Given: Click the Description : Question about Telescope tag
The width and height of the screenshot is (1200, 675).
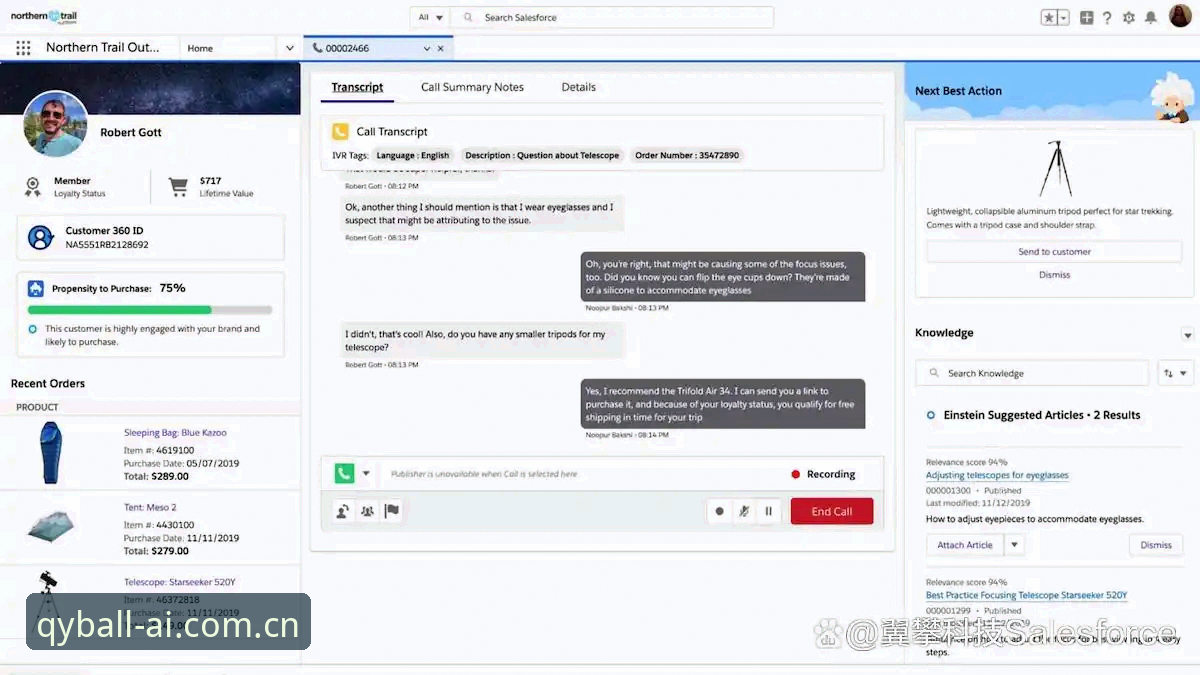Looking at the screenshot, I should click(x=542, y=155).
